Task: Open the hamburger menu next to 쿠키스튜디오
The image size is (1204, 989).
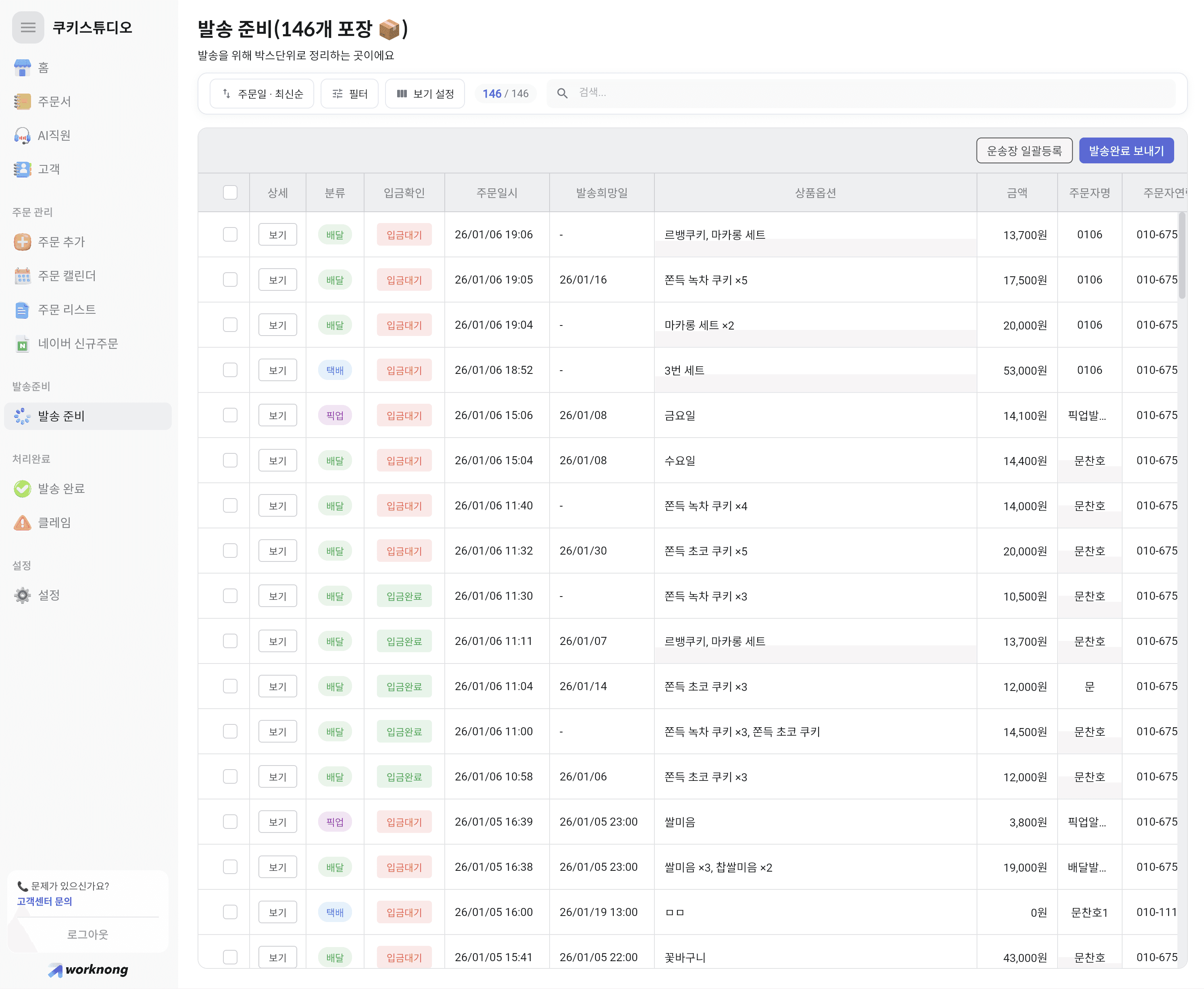Action: coord(27,27)
